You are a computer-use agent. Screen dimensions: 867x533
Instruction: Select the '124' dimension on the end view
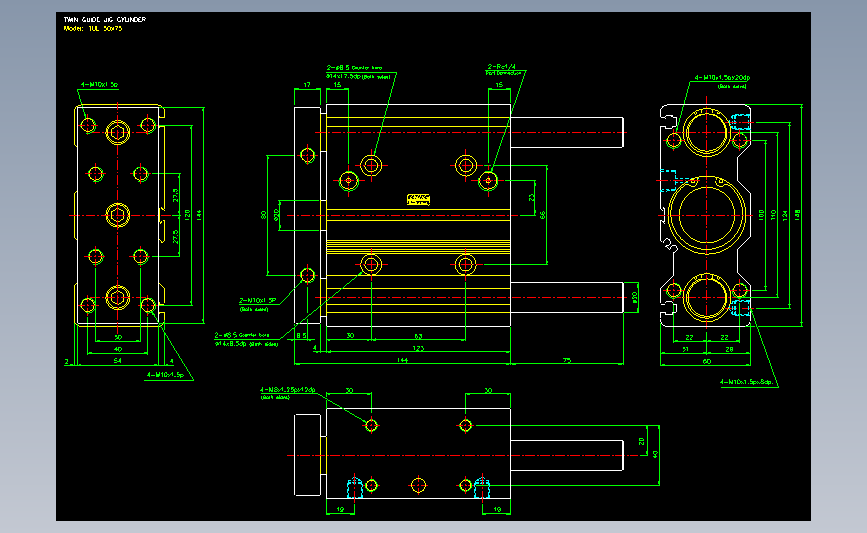pos(785,215)
